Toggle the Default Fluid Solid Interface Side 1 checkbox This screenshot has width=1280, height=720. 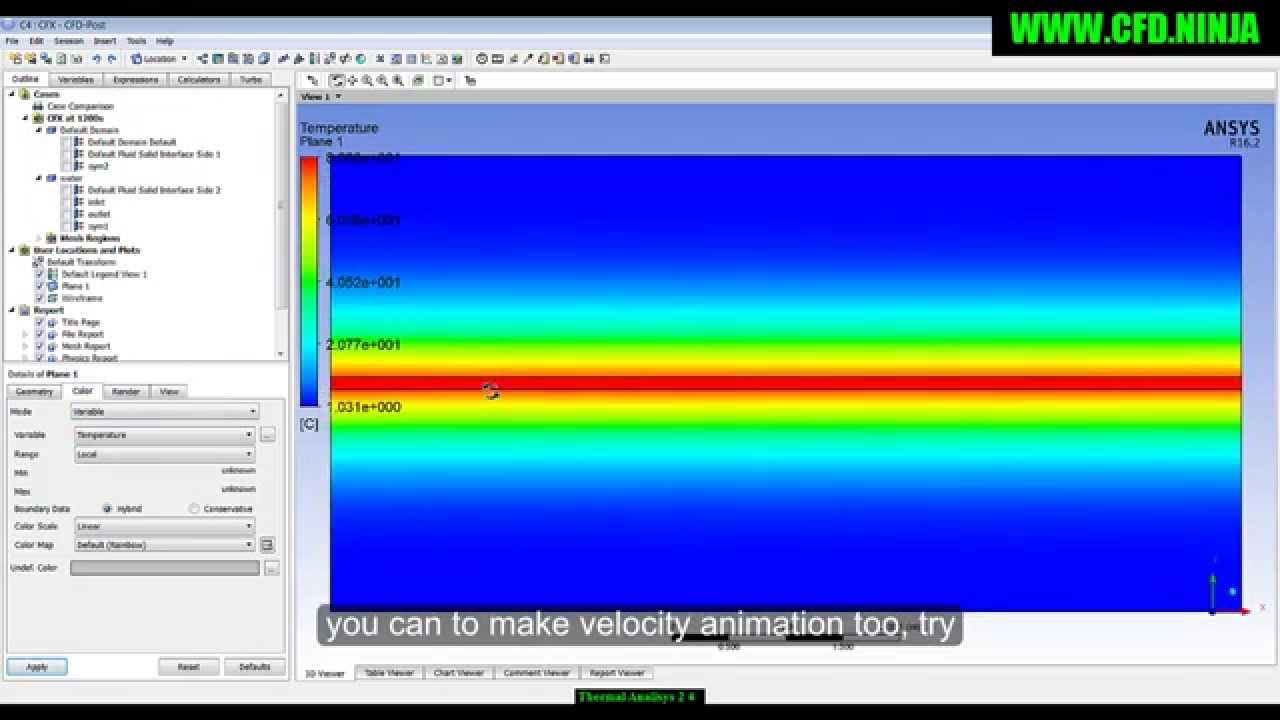coord(66,154)
